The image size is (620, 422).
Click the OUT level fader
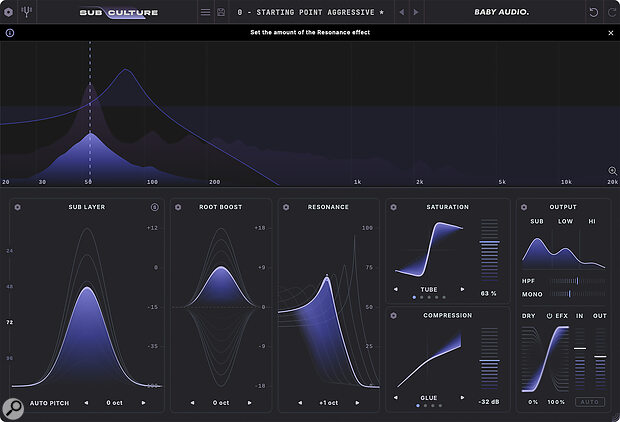[600, 359]
